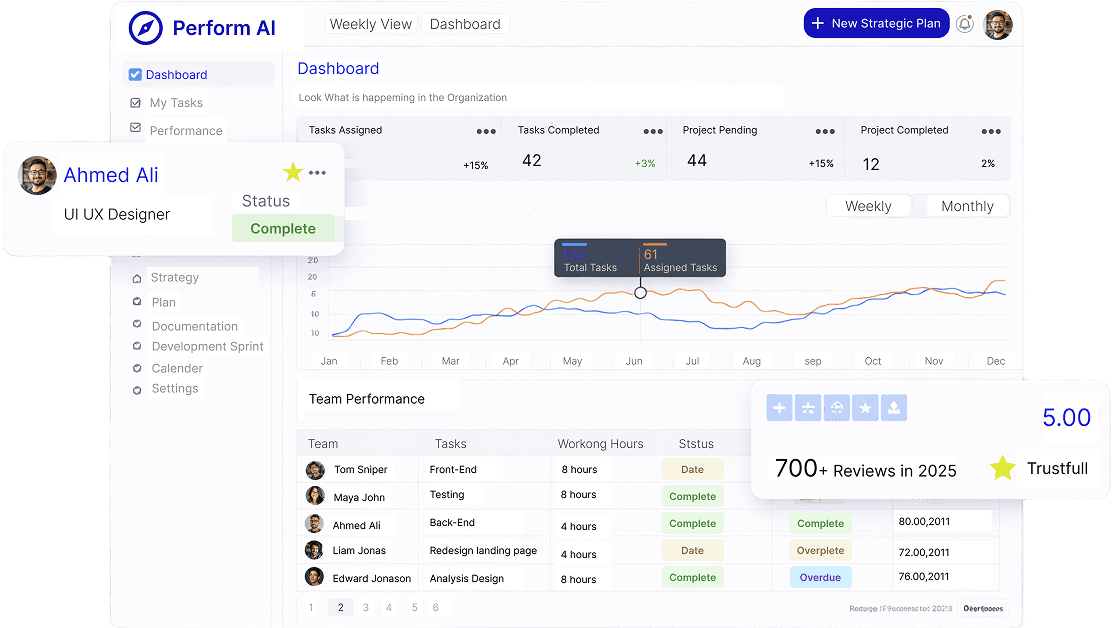Click the Perform AI compass logo icon
Screen dimensions: 1113x628
tap(145, 28)
